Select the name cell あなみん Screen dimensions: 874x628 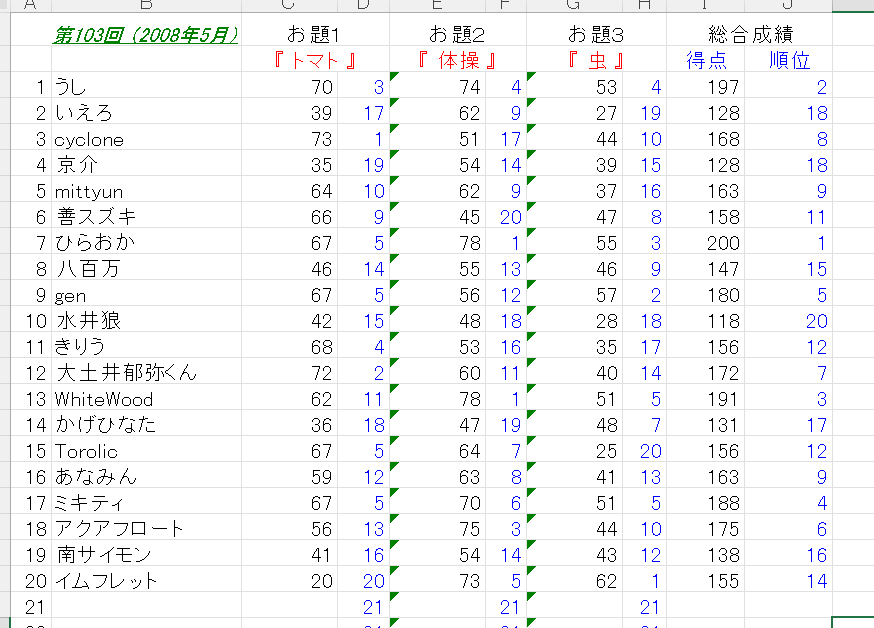pyautogui.click(x=146, y=477)
